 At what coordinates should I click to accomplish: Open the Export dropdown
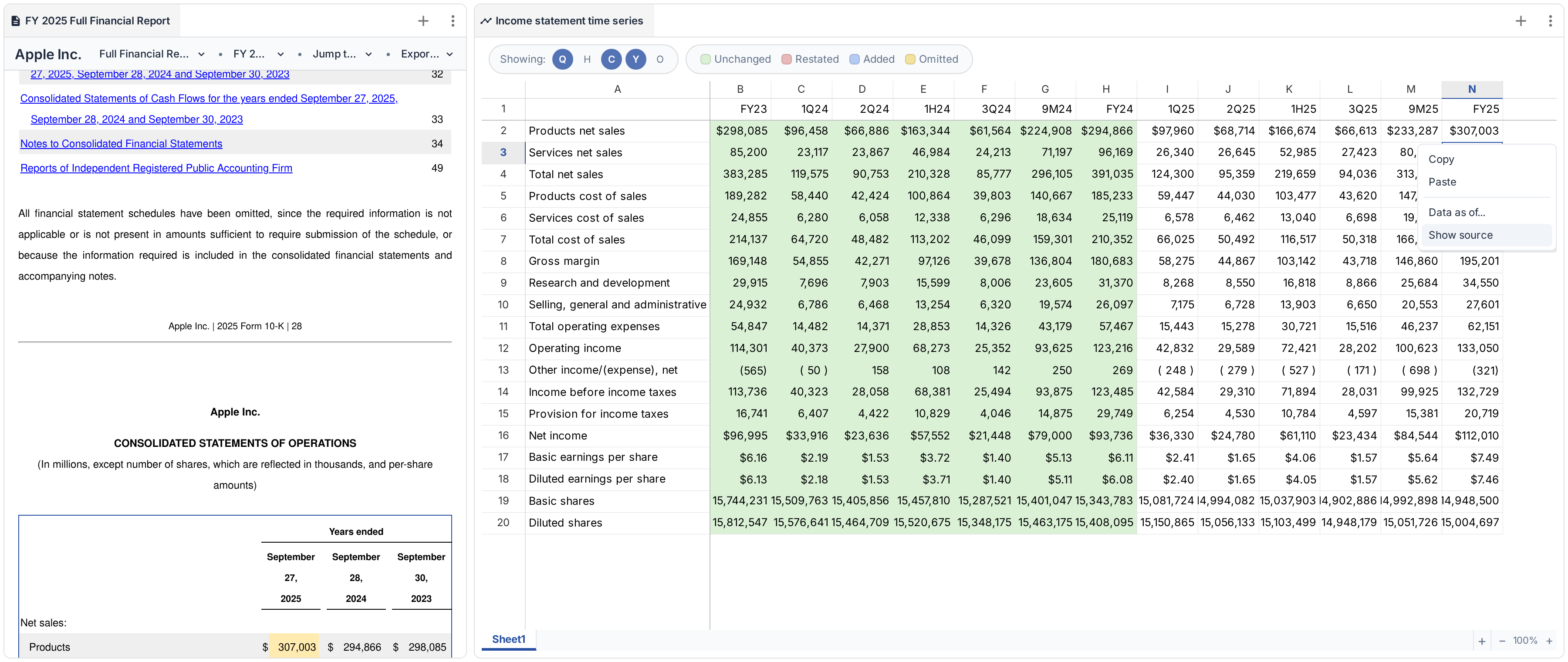click(427, 54)
